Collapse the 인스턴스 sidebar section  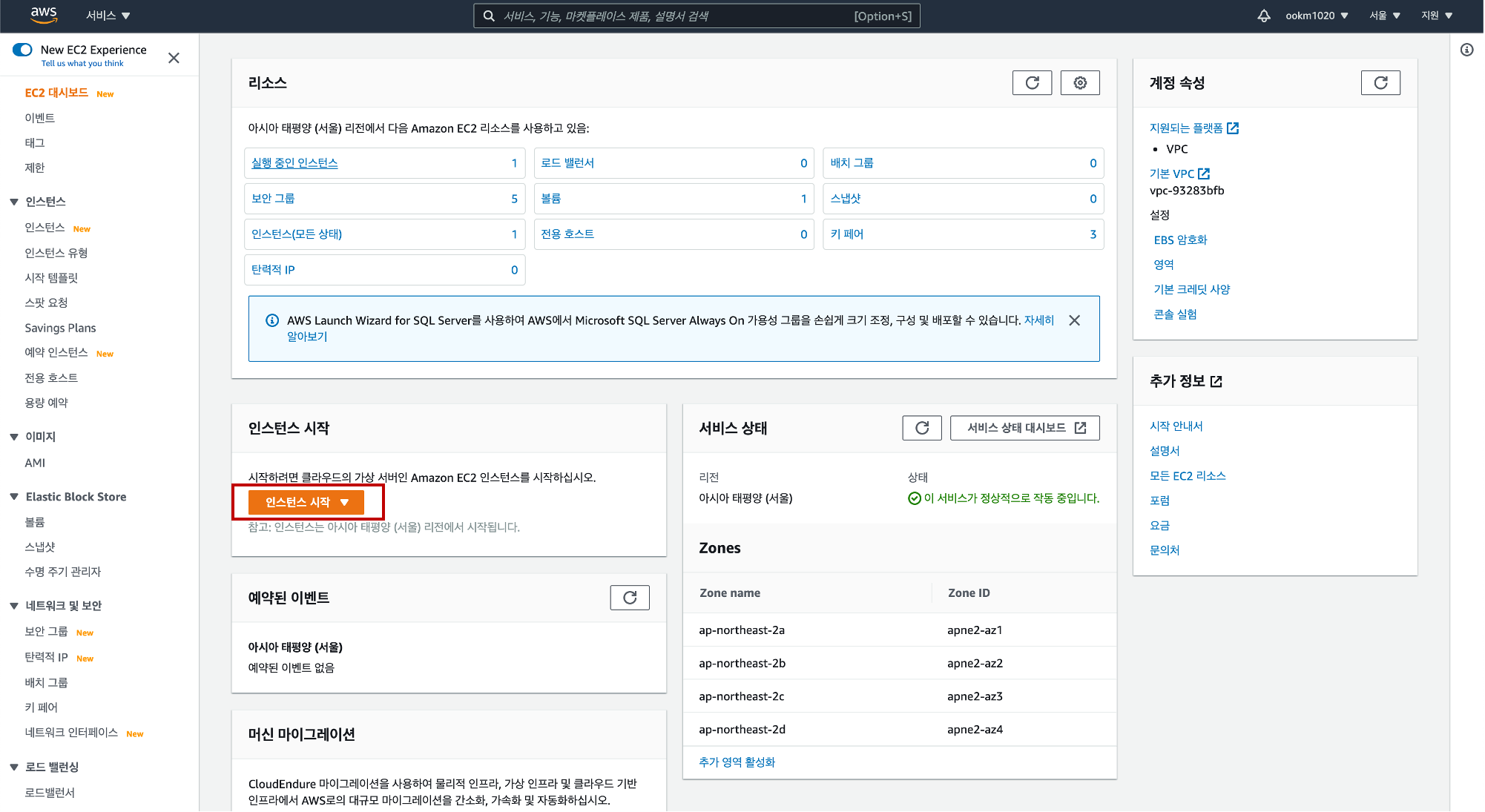pos(14,202)
